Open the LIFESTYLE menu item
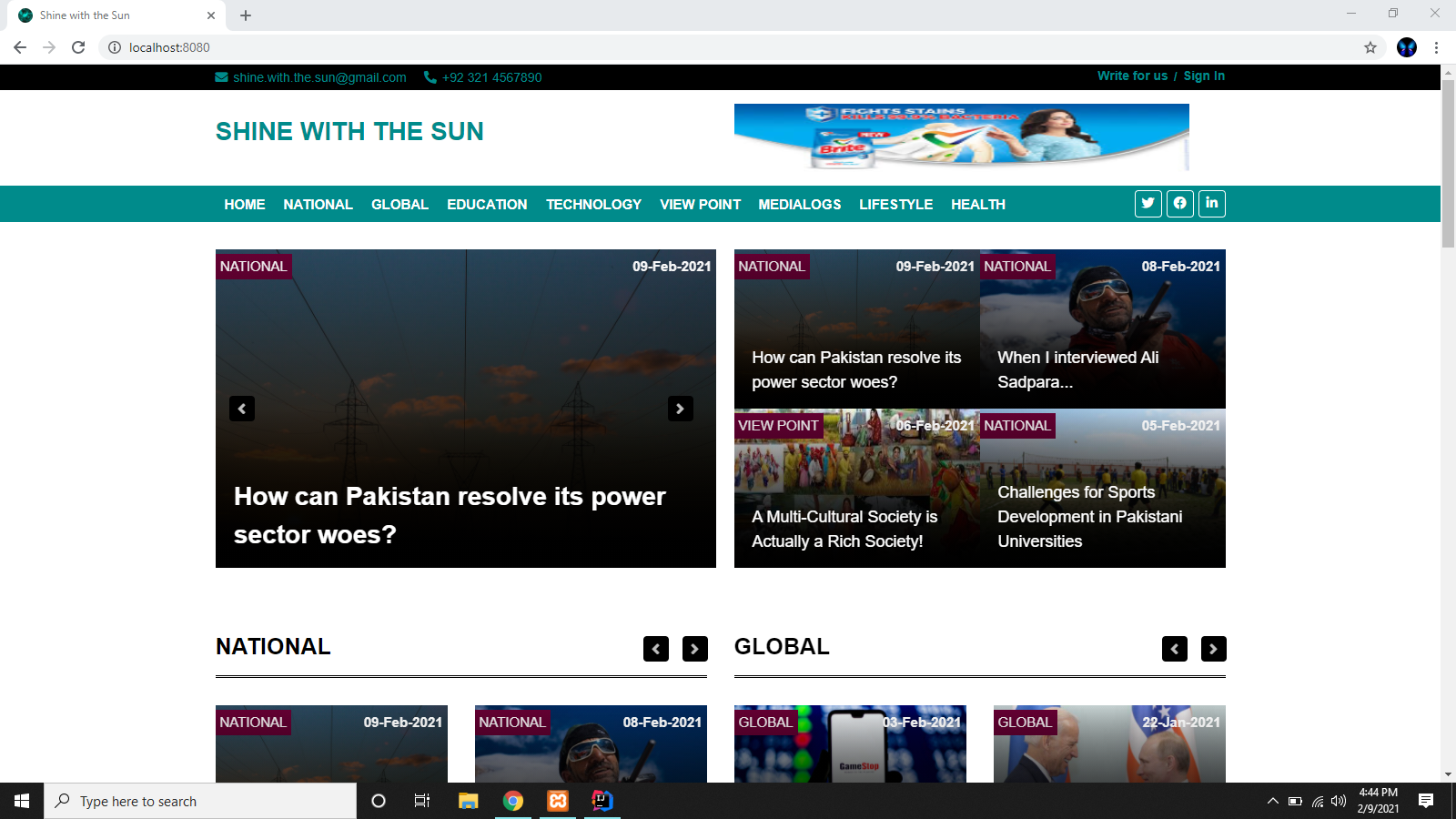Screen dimensions: 1456x819 coord(896,205)
